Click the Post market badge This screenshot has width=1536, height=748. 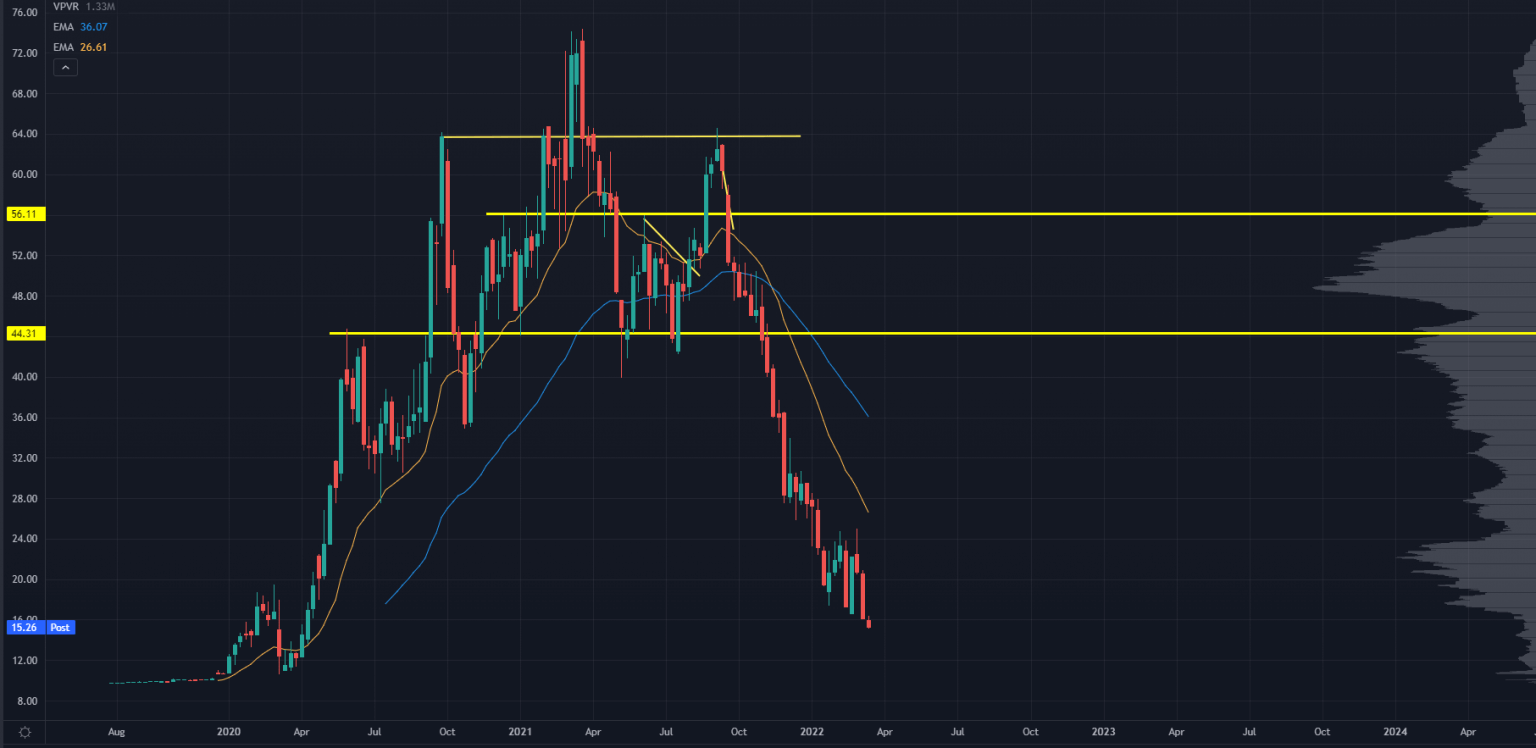tap(59, 627)
